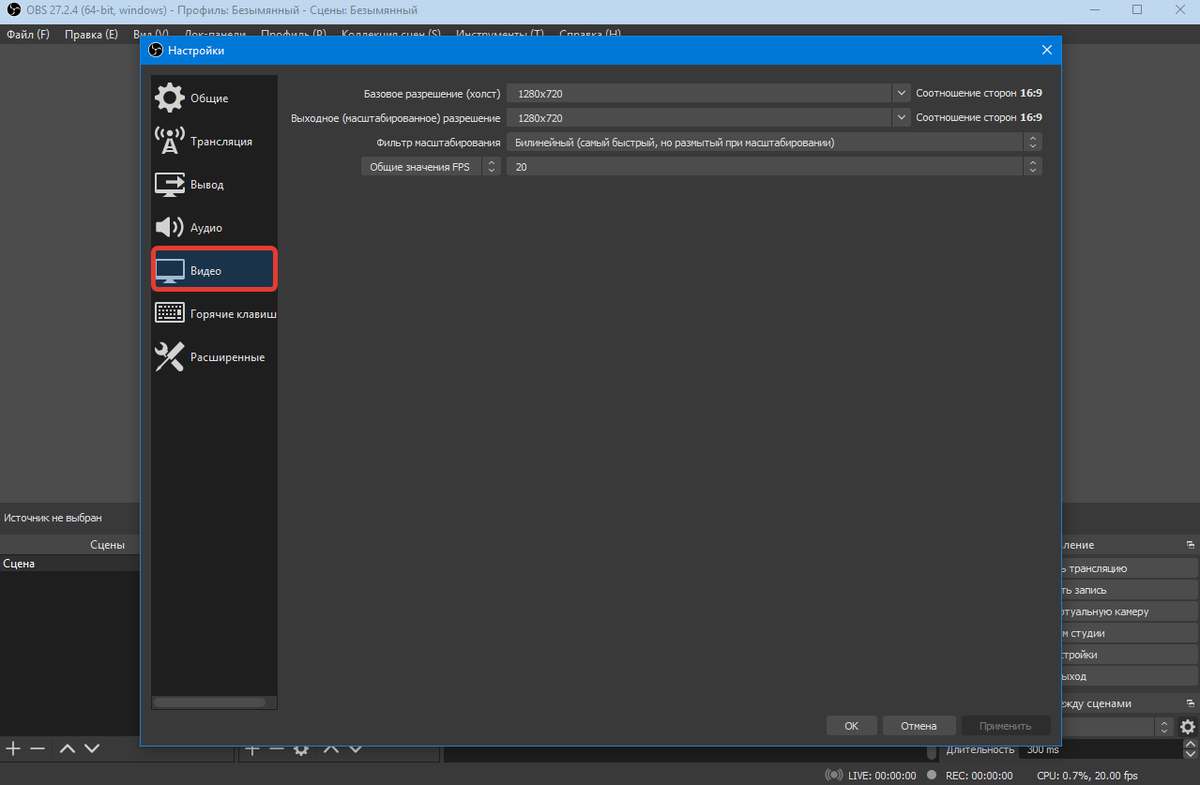The width and height of the screenshot is (1200, 785).
Task: Click the Сцены dock header
Action: click(x=70, y=545)
